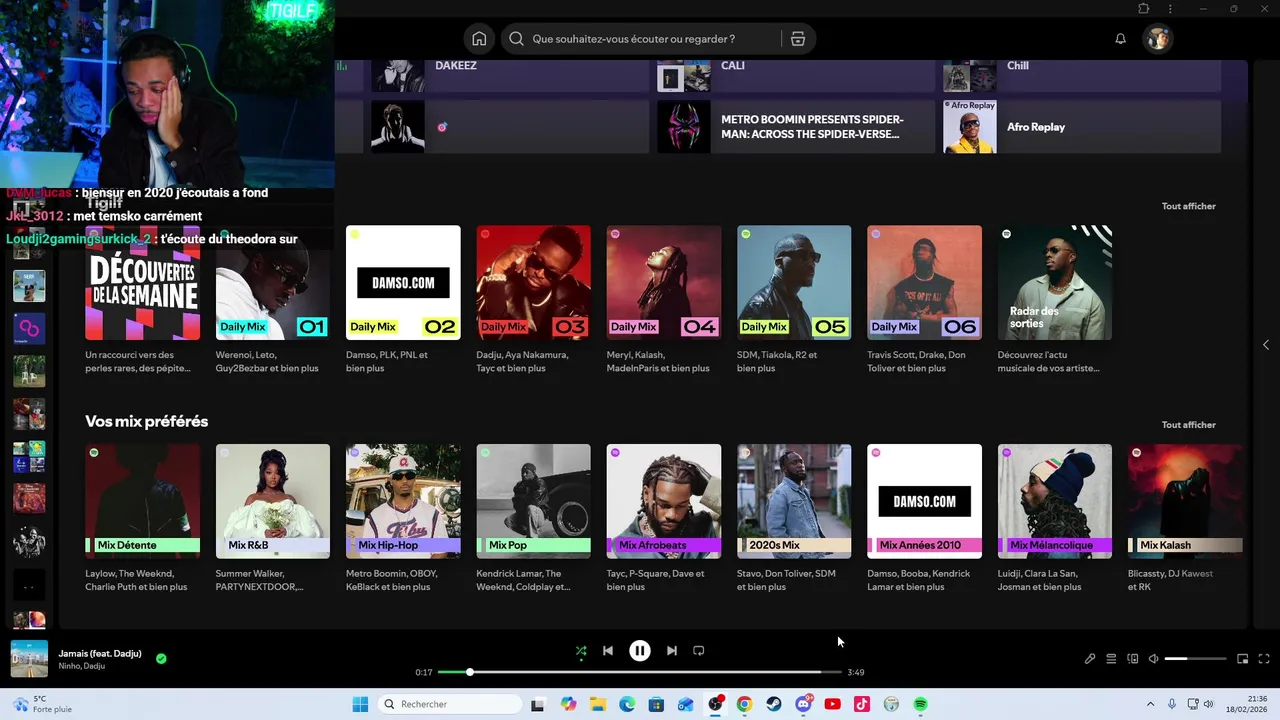This screenshot has height=720, width=1280.
Task: Click the puzzle-piece icon in the title bar
Action: tap(1143, 9)
